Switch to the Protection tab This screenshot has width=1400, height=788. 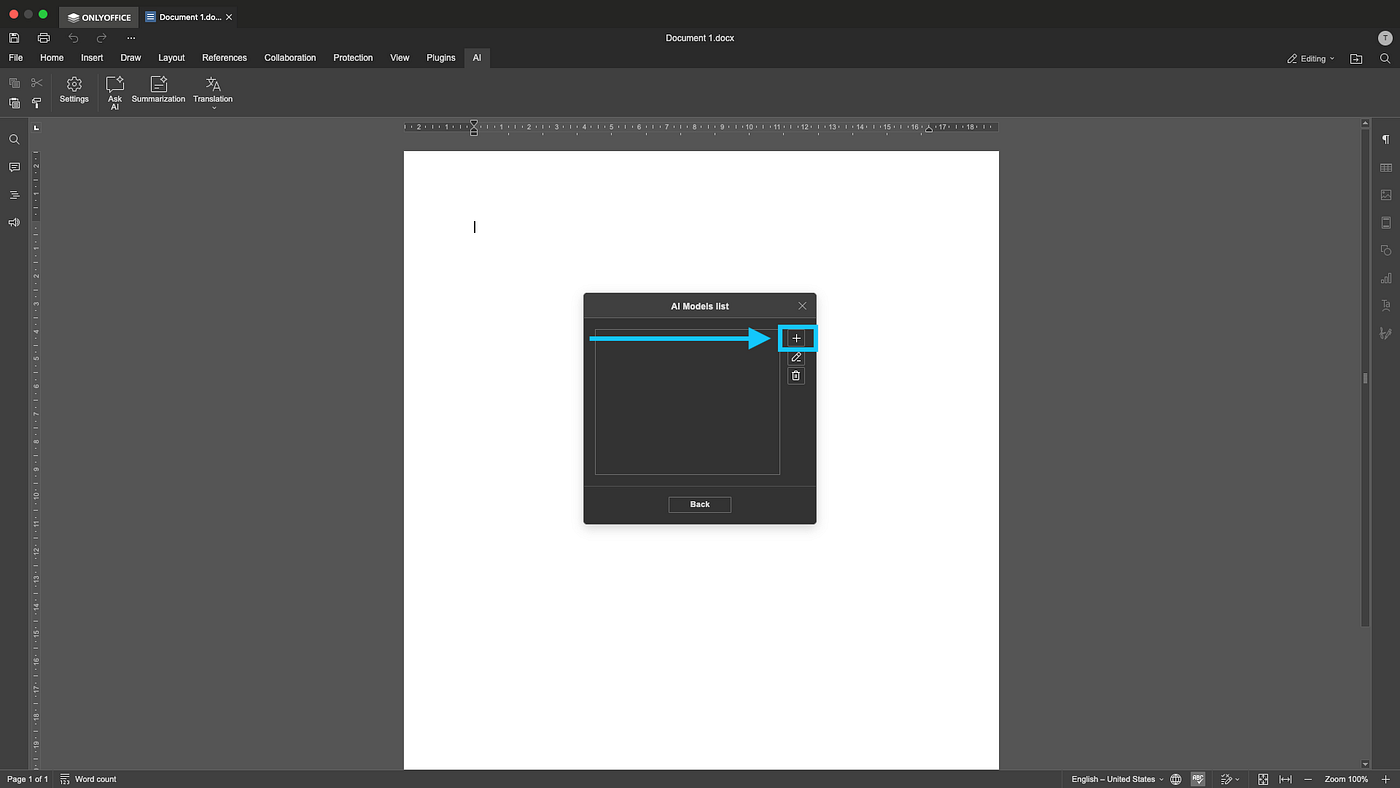click(353, 58)
